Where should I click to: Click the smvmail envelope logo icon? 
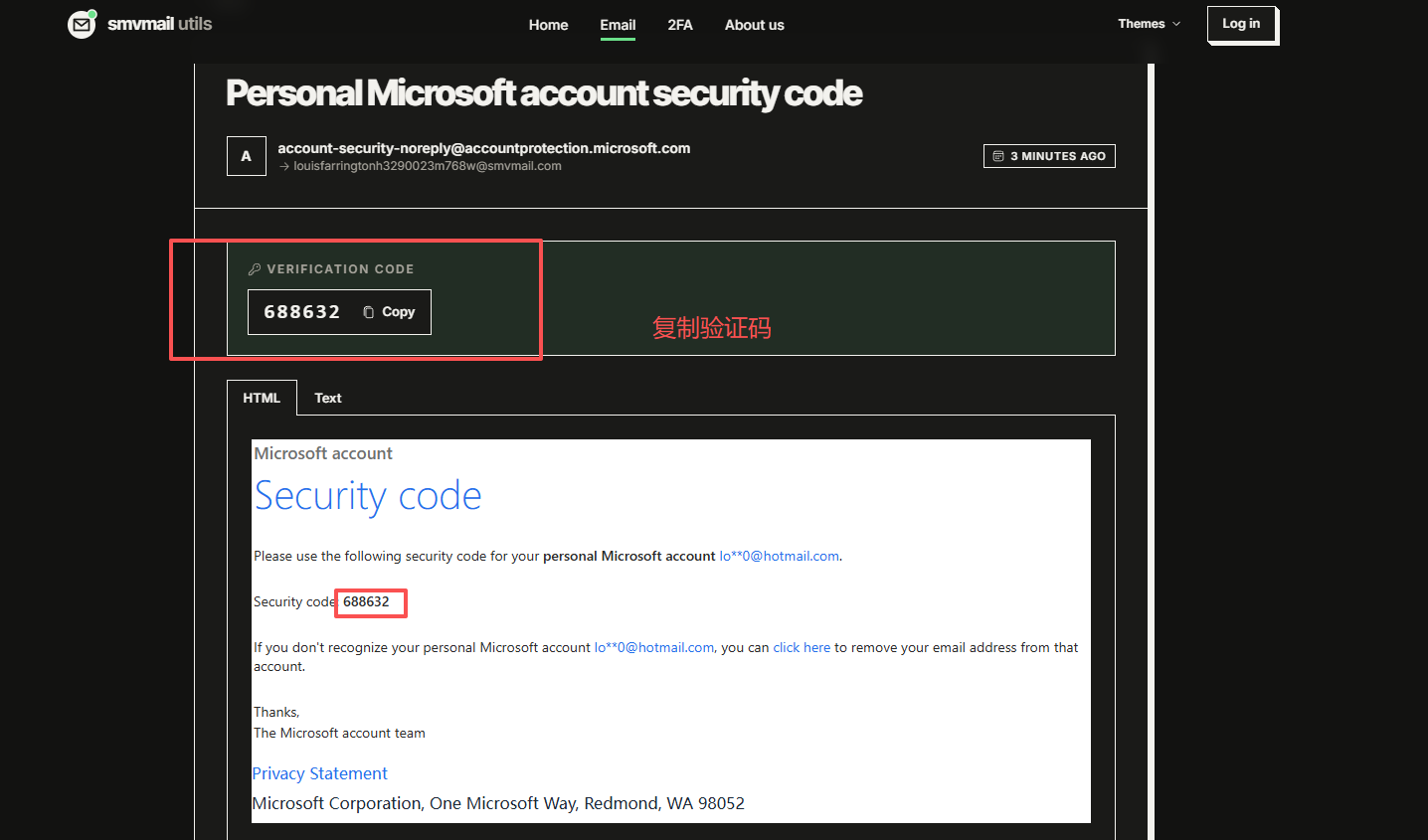tap(82, 24)
